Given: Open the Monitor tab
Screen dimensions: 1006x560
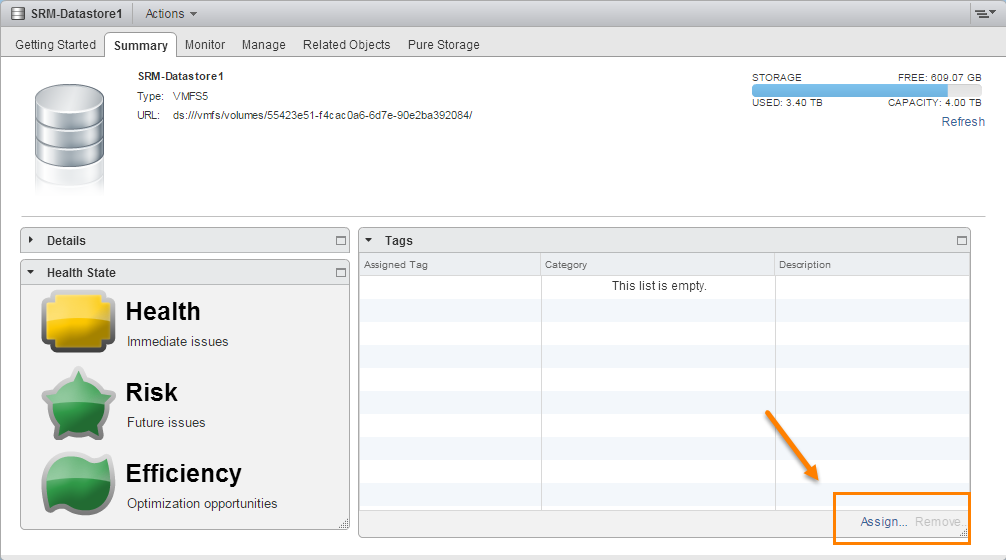Looking at the screenshot, I should click(205, 44).
